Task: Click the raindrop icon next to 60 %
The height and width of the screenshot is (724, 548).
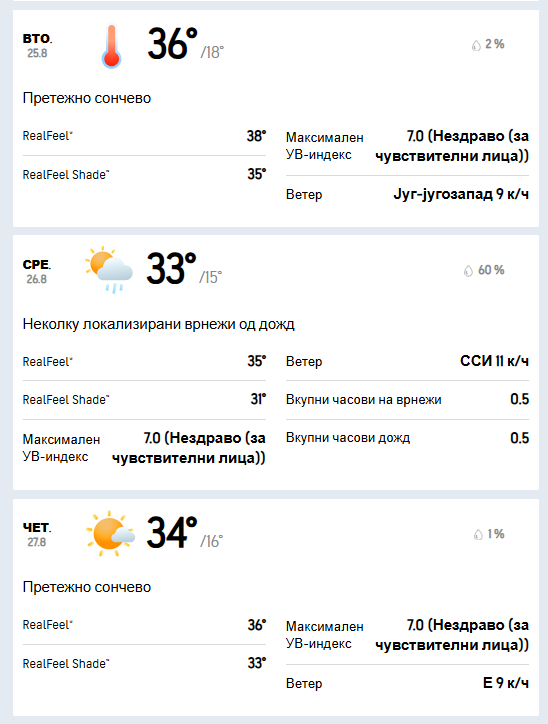Action: [x=468, y=271]
